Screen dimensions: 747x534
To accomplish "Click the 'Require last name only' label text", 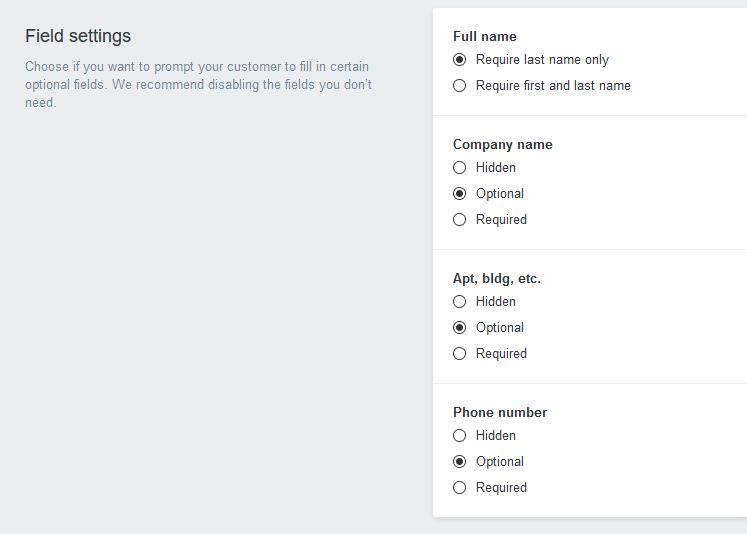I will point(542,60).
